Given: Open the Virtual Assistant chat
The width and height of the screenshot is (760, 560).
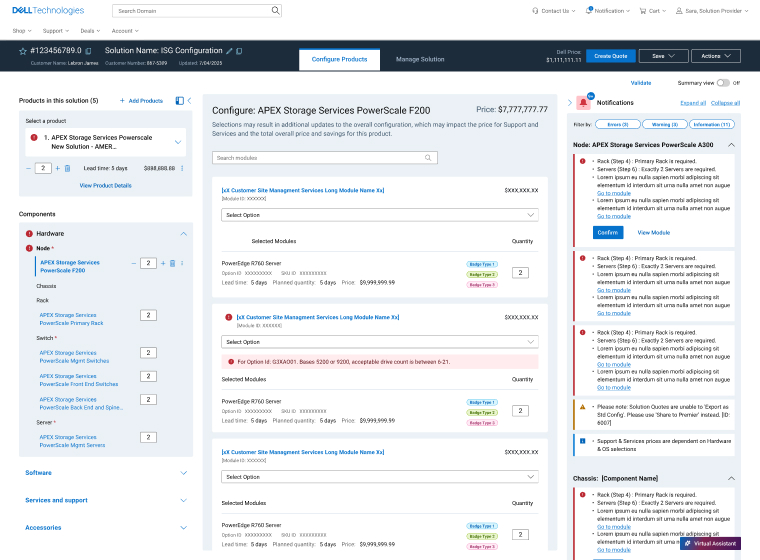Looking at the screenshot, I should (710, 544).
